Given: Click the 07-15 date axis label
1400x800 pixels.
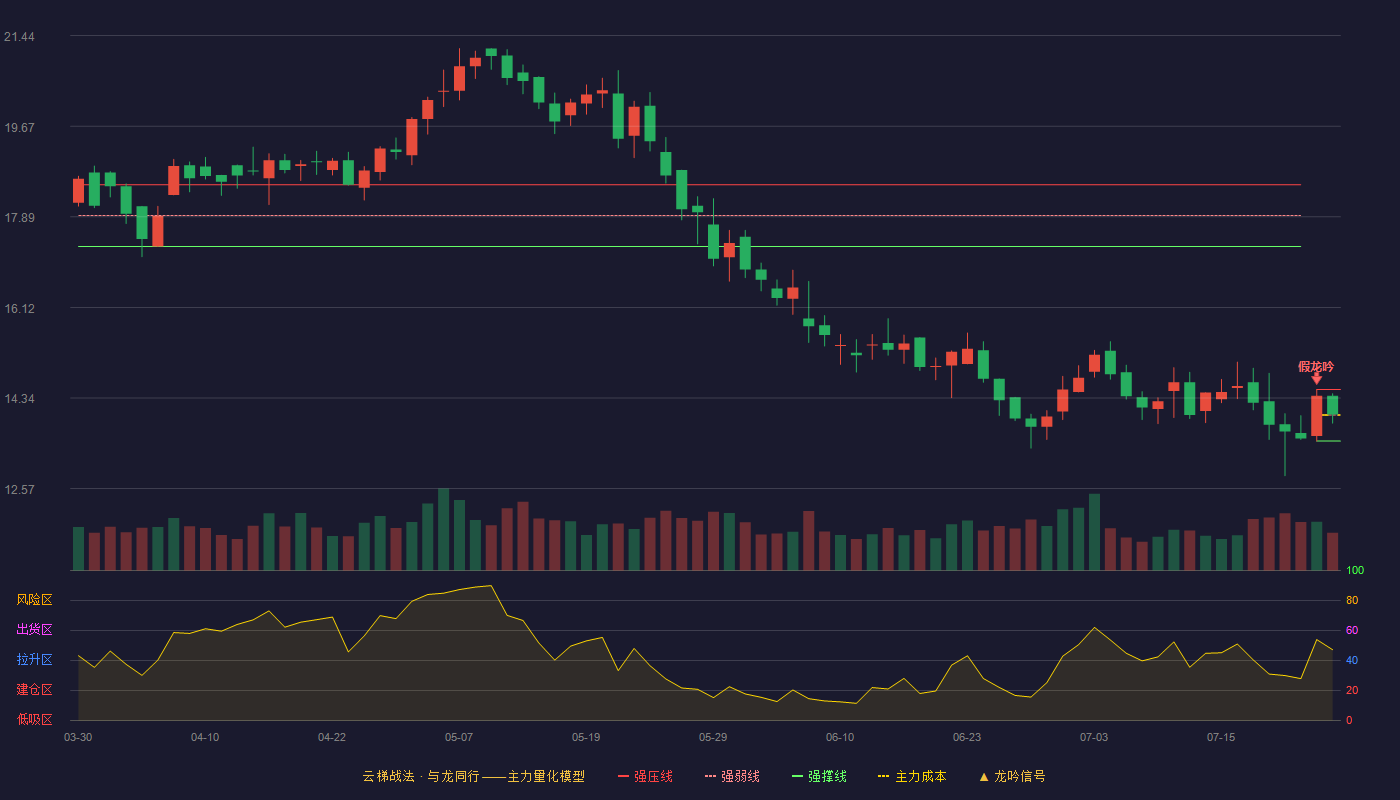Looking at the screenshot, I should click(x=1221, y=737).
